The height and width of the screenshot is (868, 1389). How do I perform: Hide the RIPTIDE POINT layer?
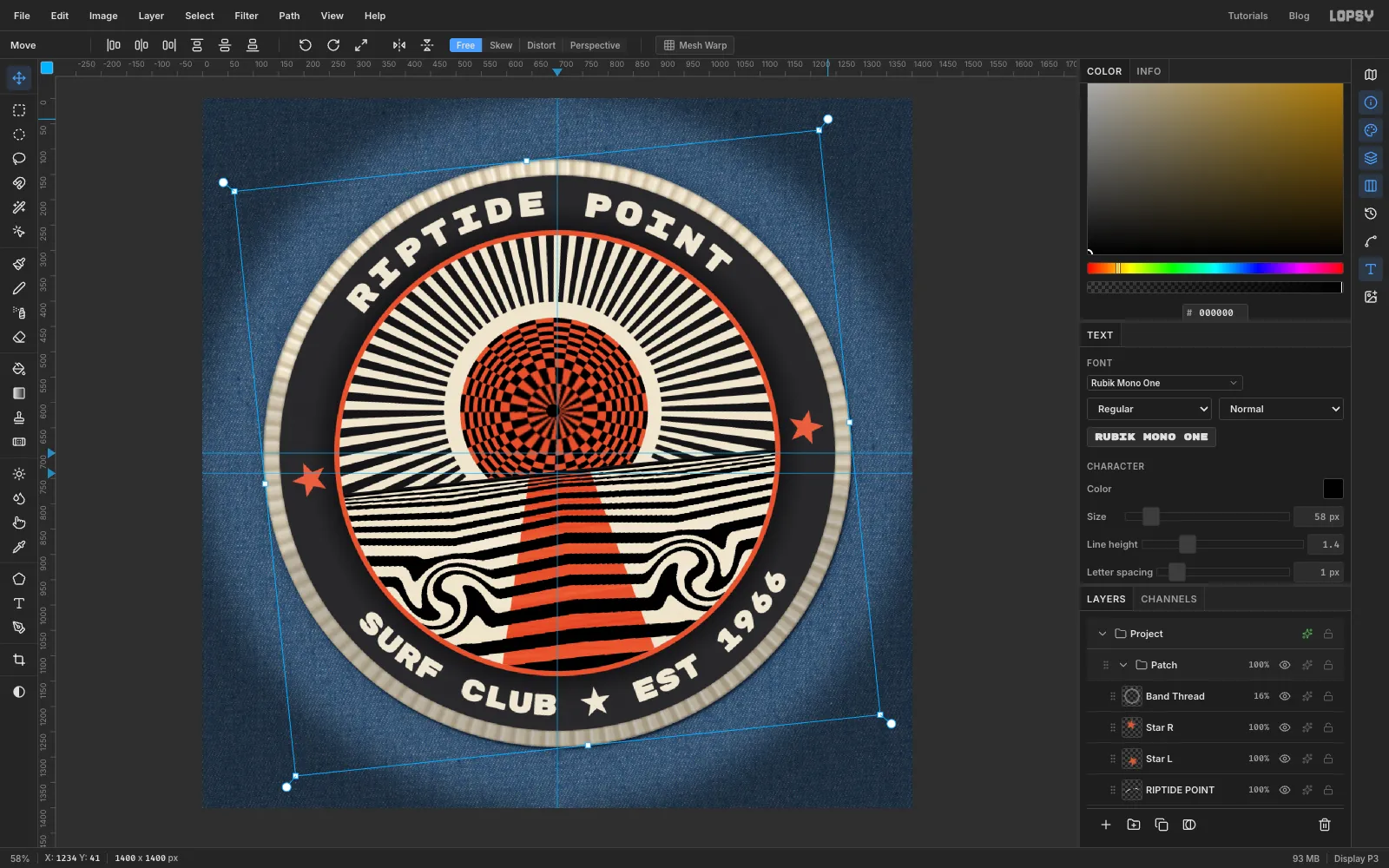1285,790
